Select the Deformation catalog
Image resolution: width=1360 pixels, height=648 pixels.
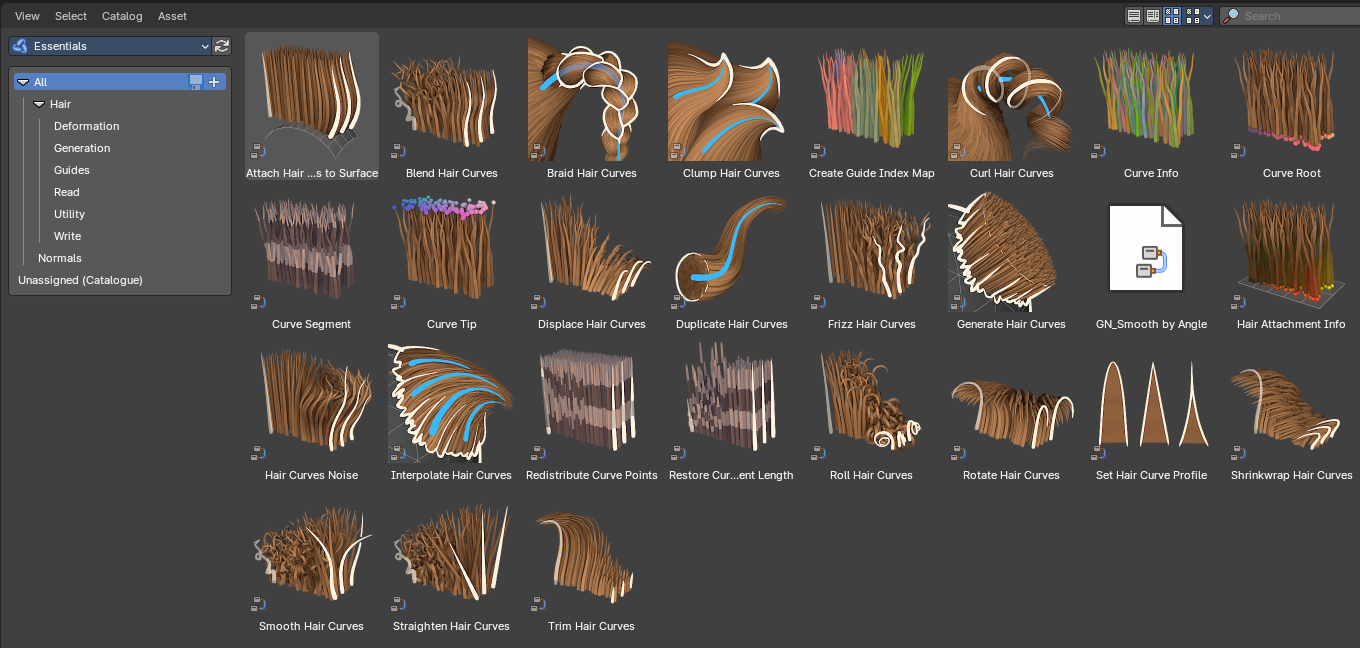click(x=86, y=126)
